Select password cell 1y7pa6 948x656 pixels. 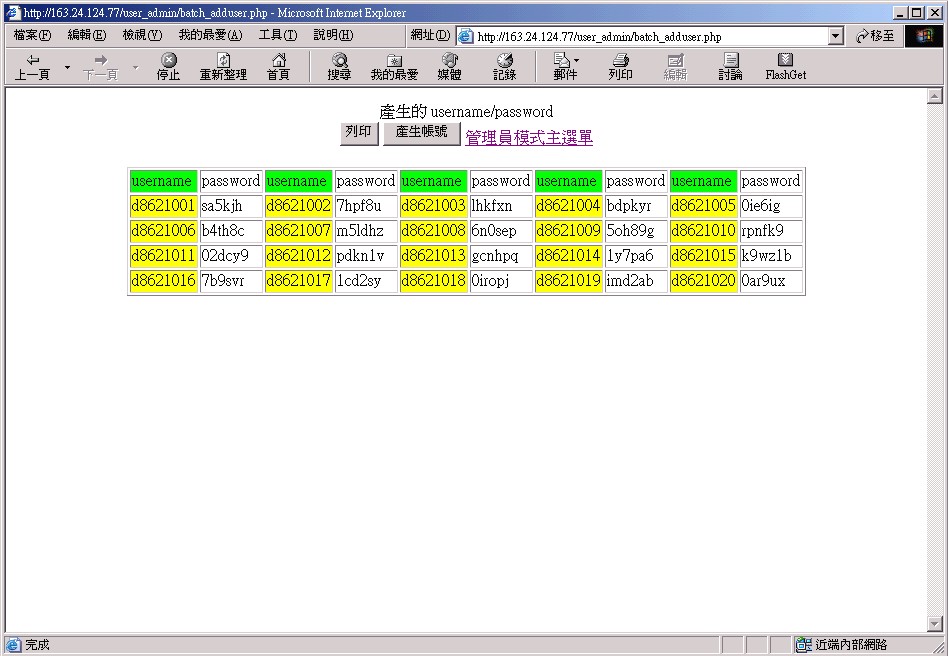click(x=635, y=256)
